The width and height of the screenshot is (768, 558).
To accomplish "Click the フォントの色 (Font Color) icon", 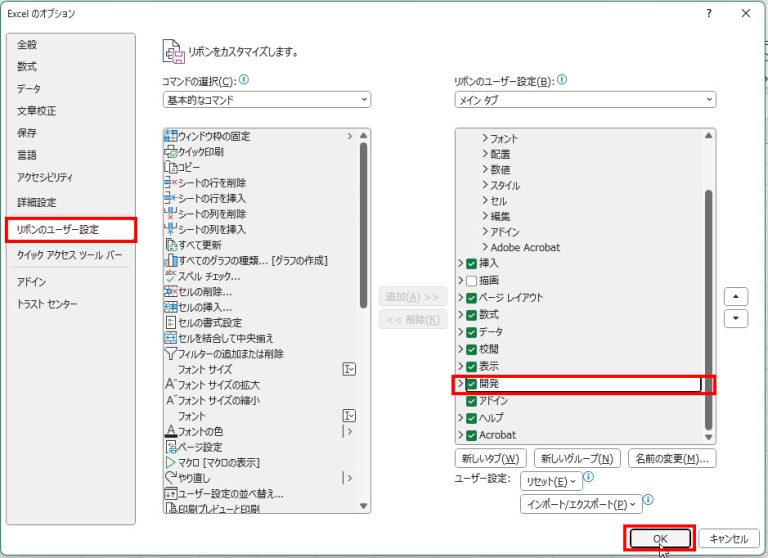I will click(x=170, y=431).
